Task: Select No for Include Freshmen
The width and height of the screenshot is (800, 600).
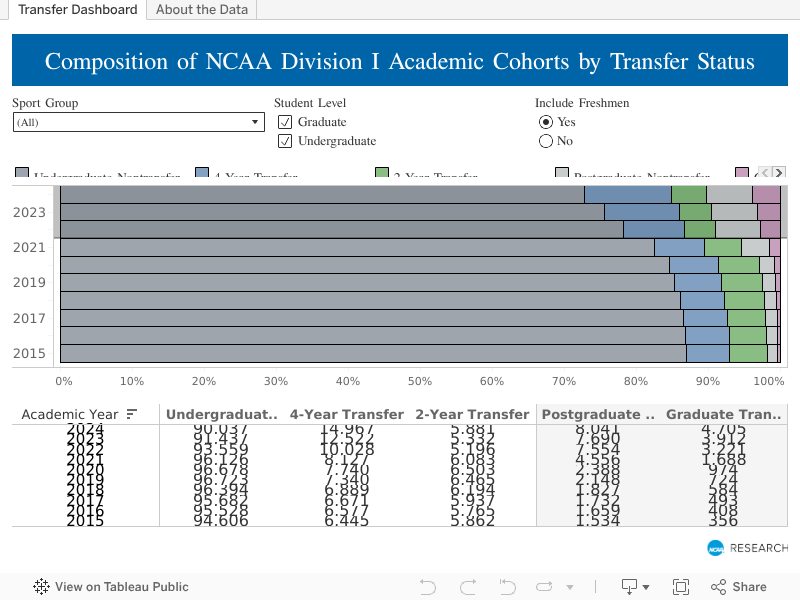Action: point(546,140)
